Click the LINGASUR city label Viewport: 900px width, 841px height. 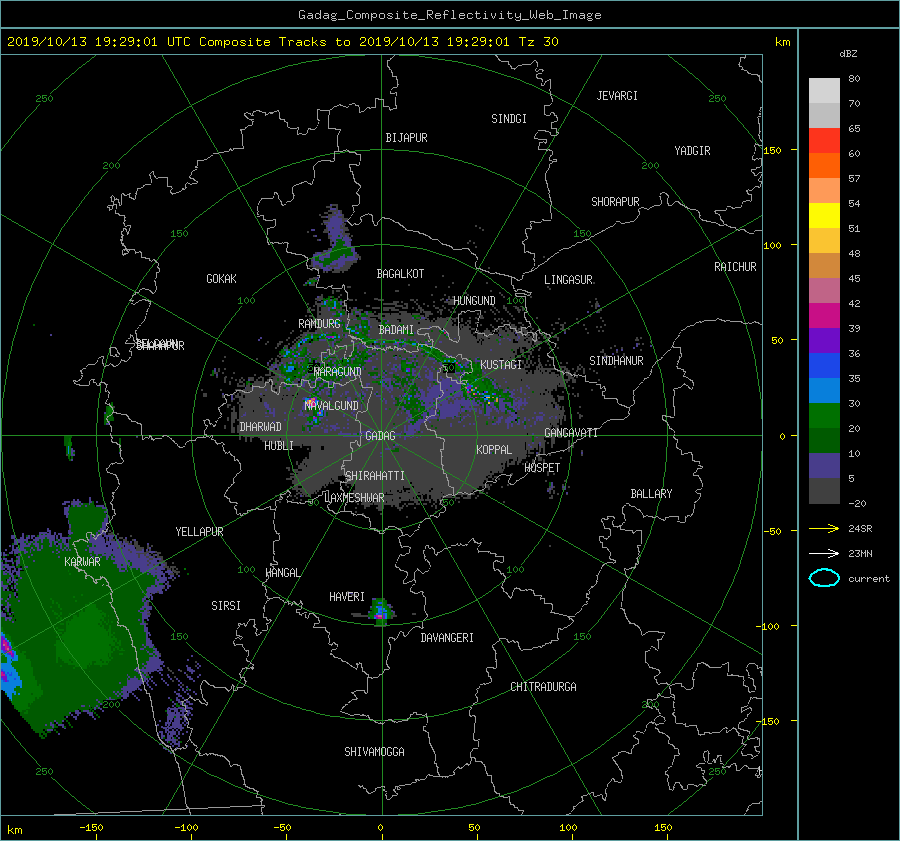coord(568,280)
